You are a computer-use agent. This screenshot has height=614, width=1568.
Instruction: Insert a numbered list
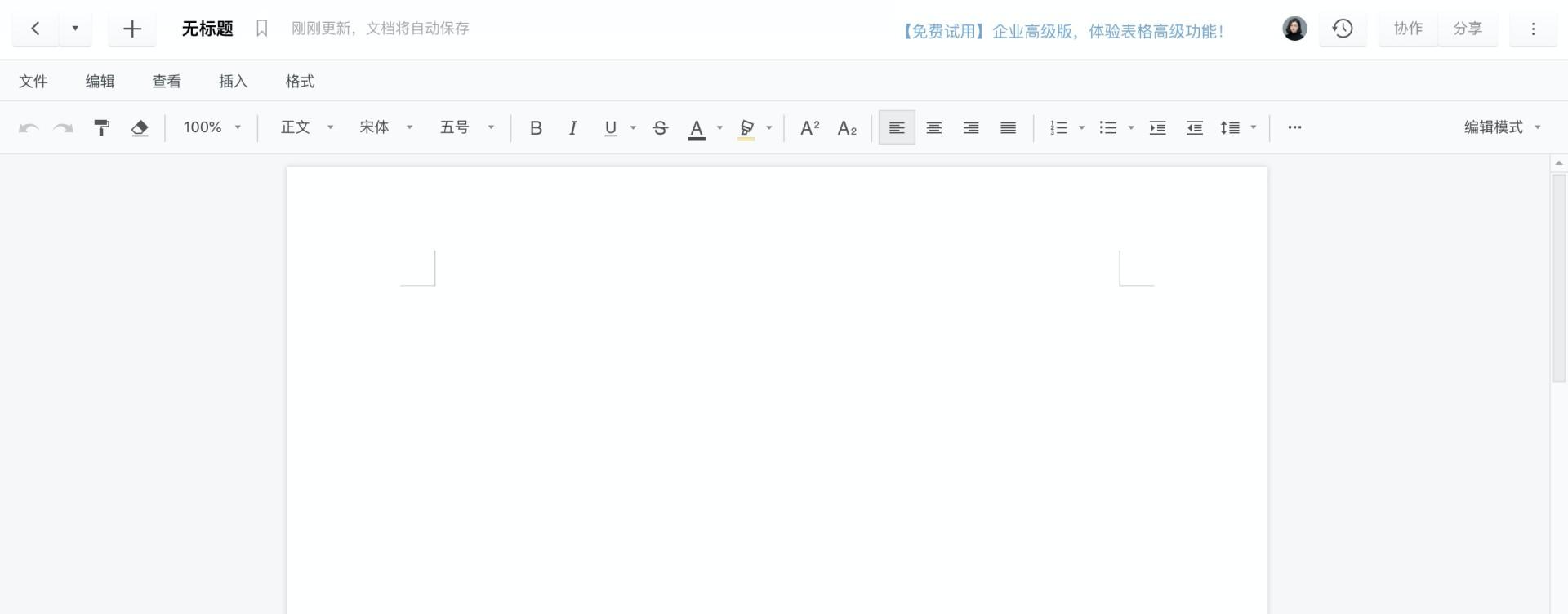(1058, 127)
